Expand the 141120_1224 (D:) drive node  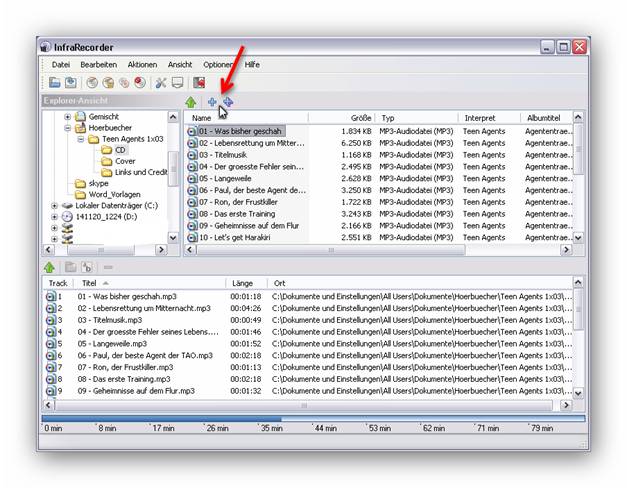point(54,217)
